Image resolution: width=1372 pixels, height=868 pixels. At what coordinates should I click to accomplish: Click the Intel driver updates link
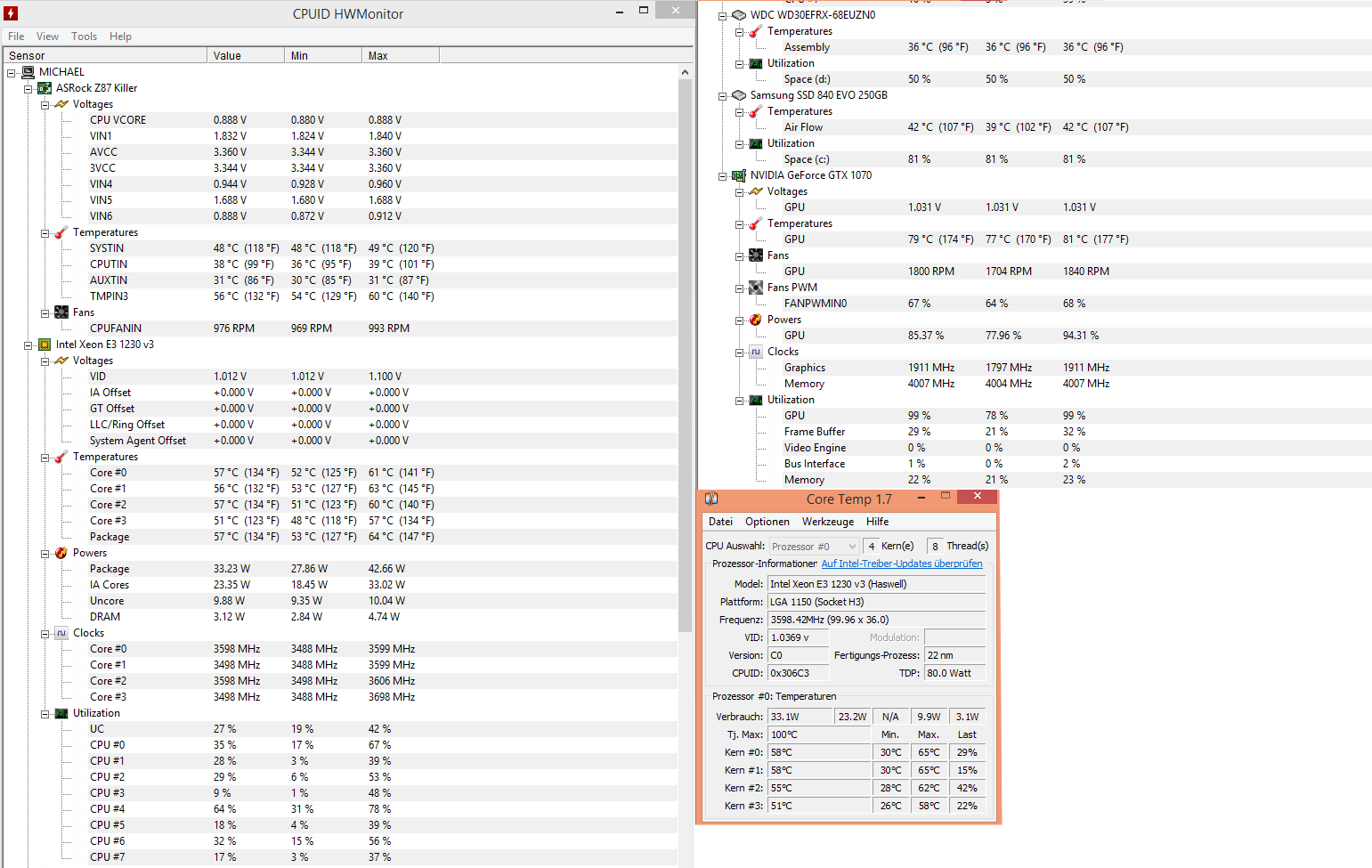pos(902,564)
